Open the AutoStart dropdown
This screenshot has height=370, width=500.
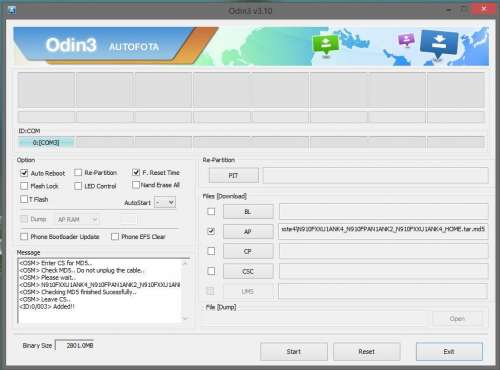click(165, 202)
